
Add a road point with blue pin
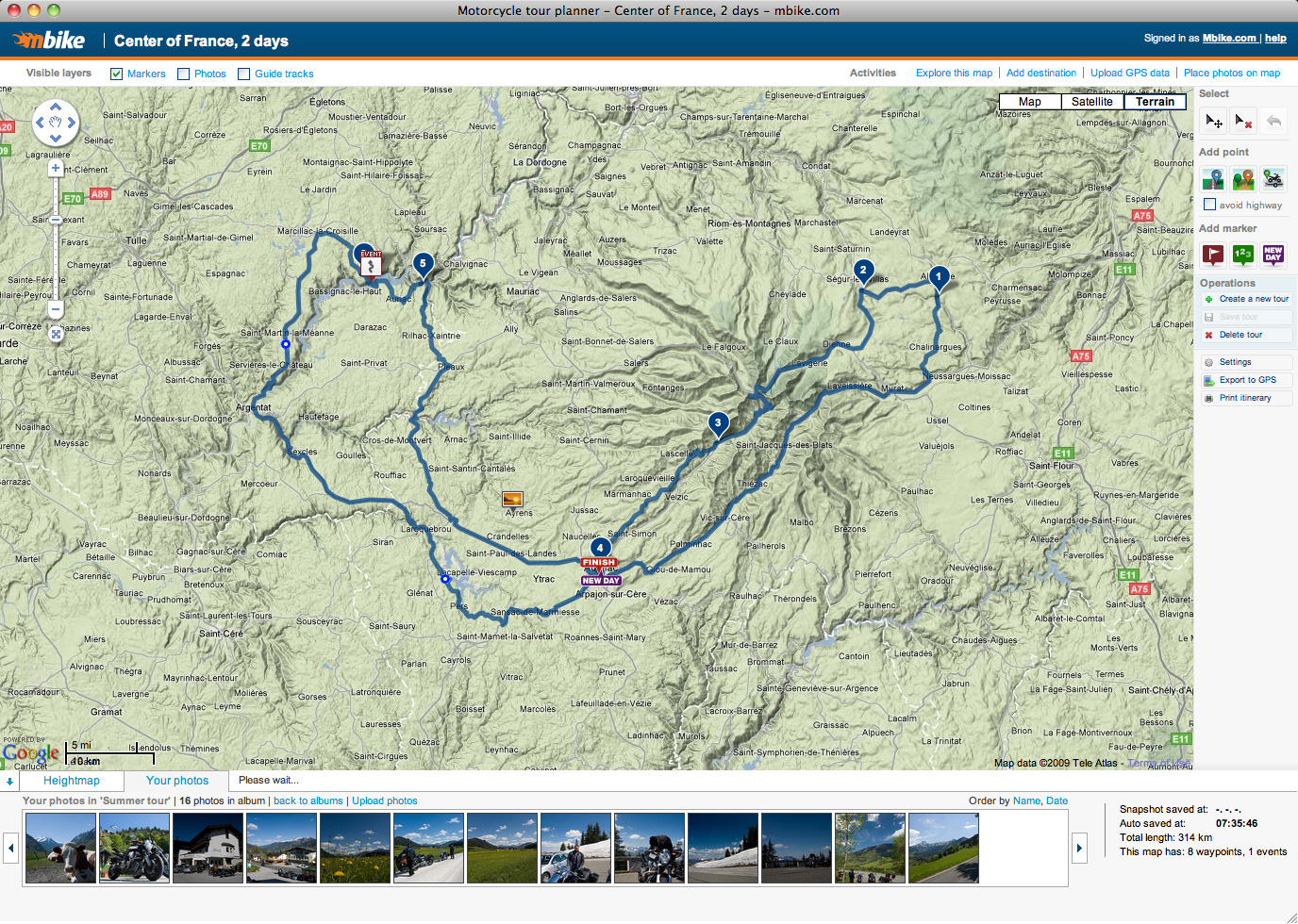pyautogui.click(x=1213, y=179)
